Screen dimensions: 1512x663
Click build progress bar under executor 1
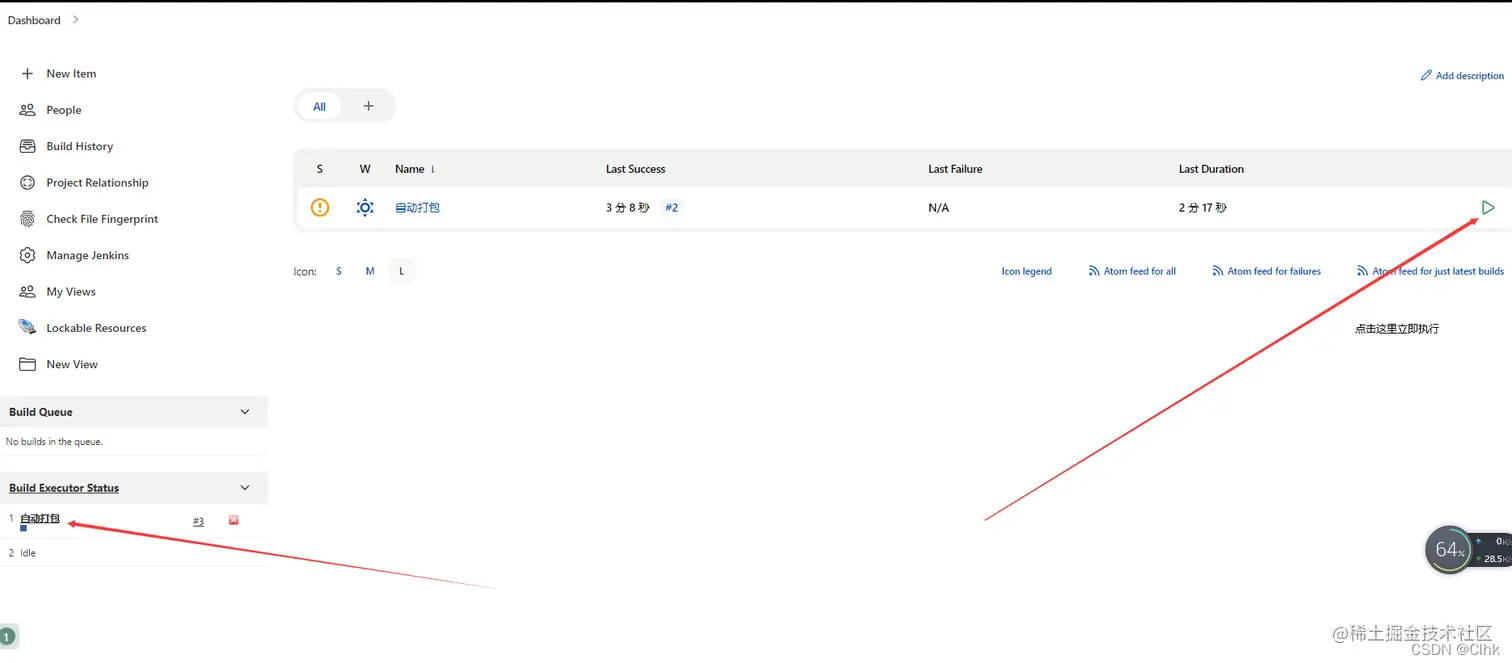click(24, 528)
